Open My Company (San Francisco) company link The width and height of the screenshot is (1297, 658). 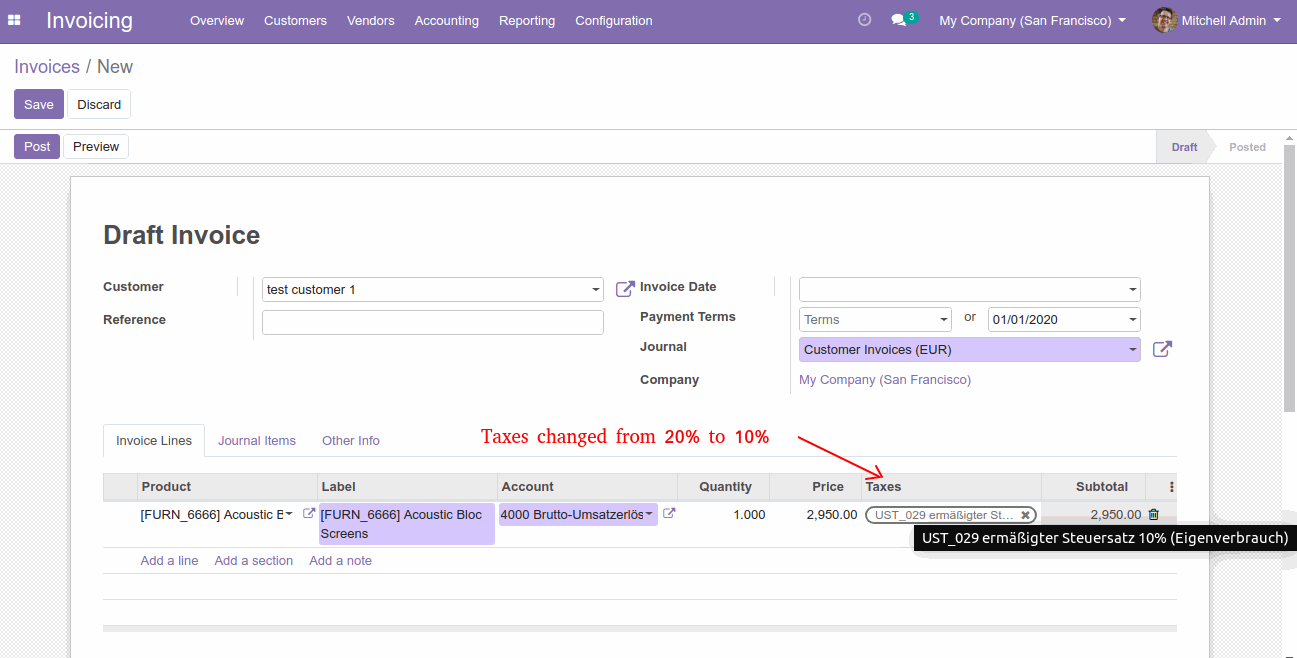[885, 380]
